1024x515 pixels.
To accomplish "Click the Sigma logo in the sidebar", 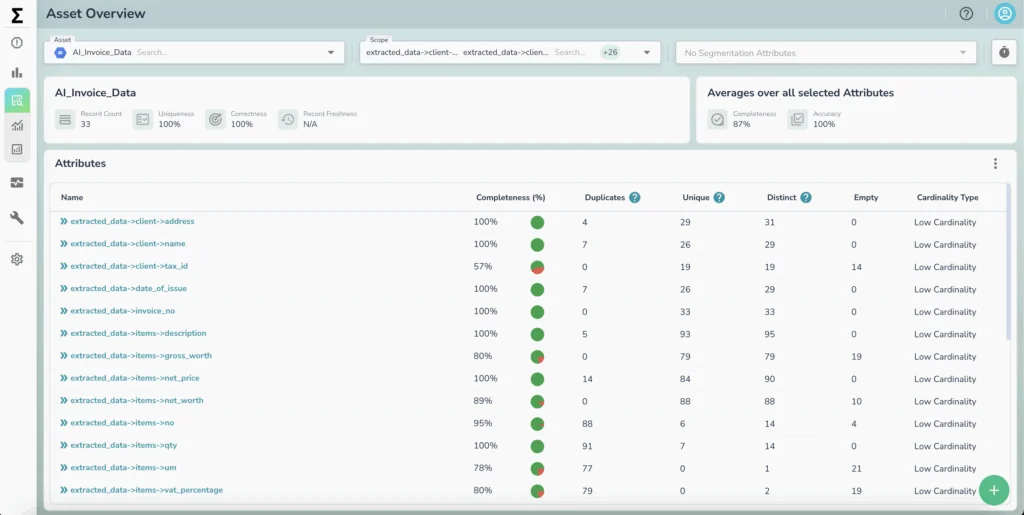I will tap(17, 15).
